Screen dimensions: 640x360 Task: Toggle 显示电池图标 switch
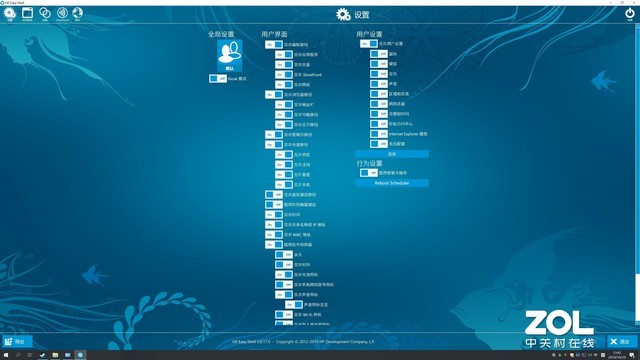point(284,275)
